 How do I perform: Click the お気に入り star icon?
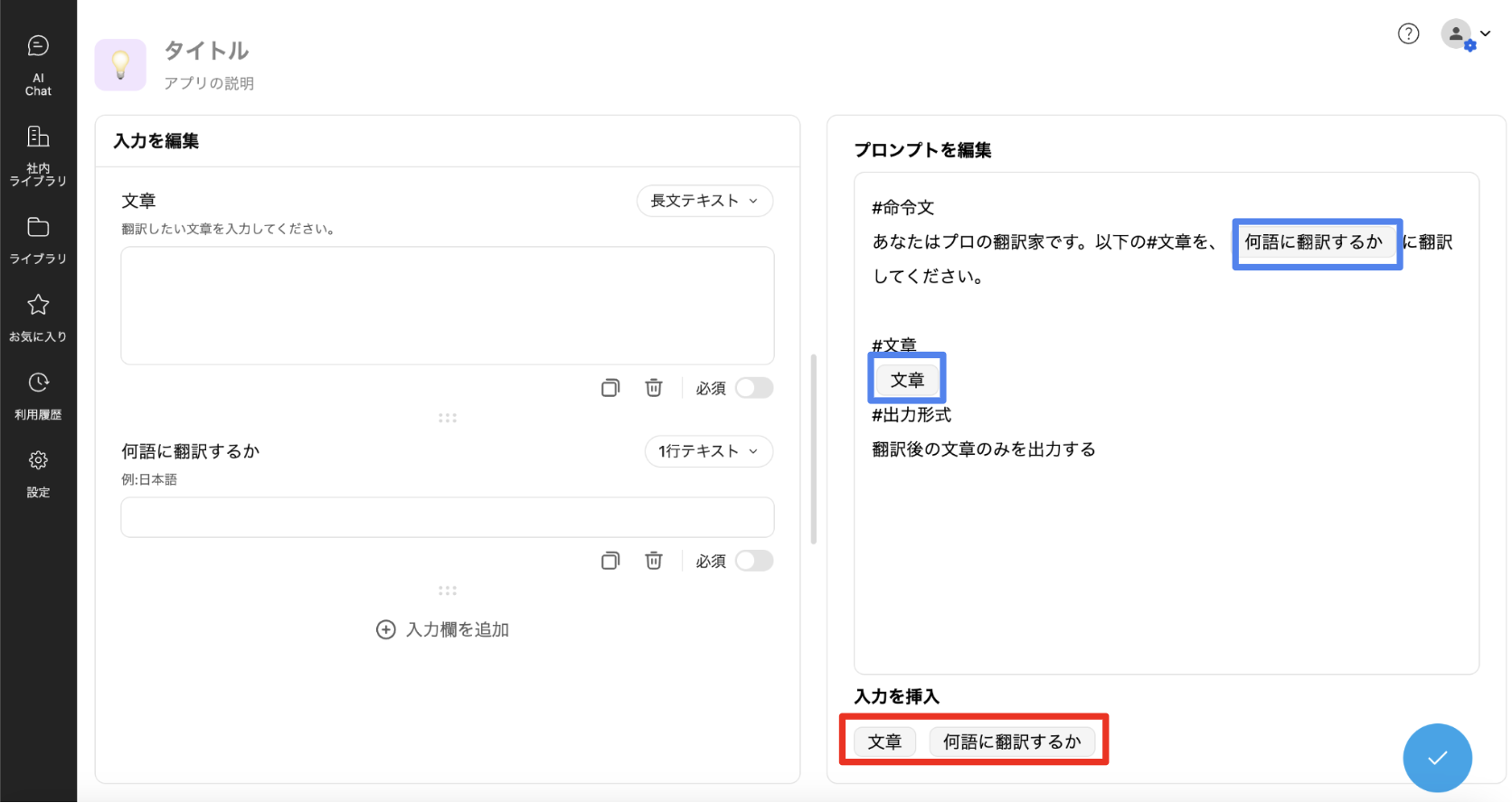tap(38, 305)
